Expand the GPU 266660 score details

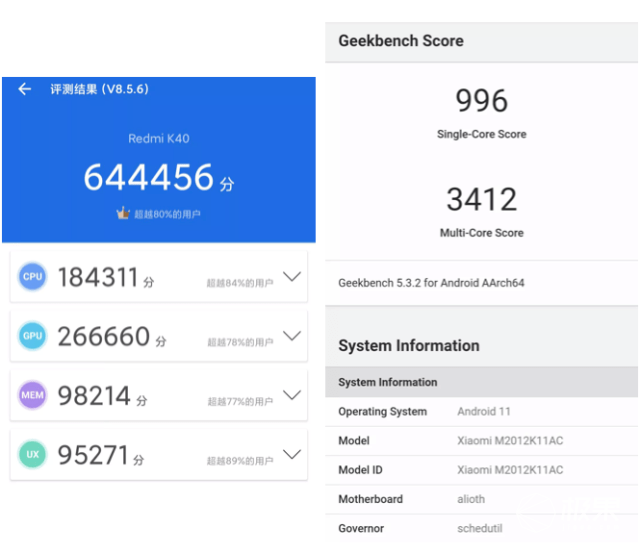click(x=292, y=335)
